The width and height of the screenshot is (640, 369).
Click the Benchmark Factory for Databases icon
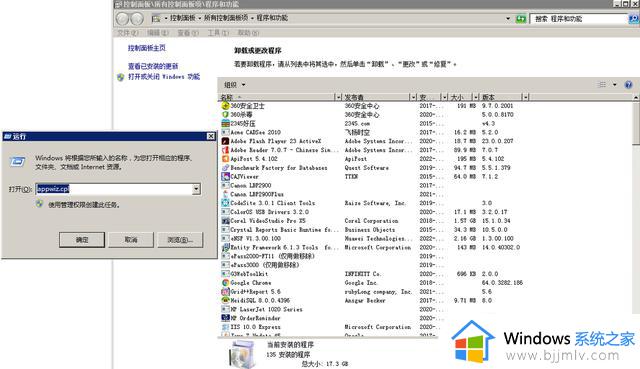pyautogui.click(x=225, y=168)
